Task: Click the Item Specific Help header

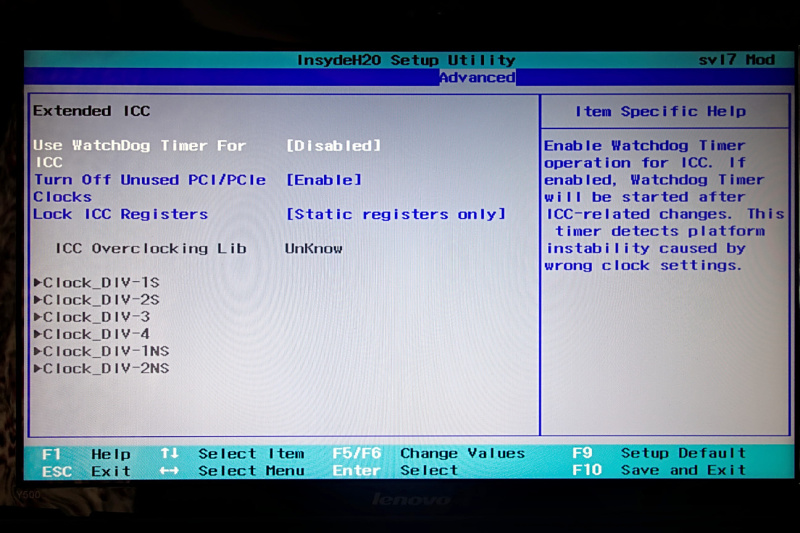Action: pyautogui.click(x=660, y=111)
